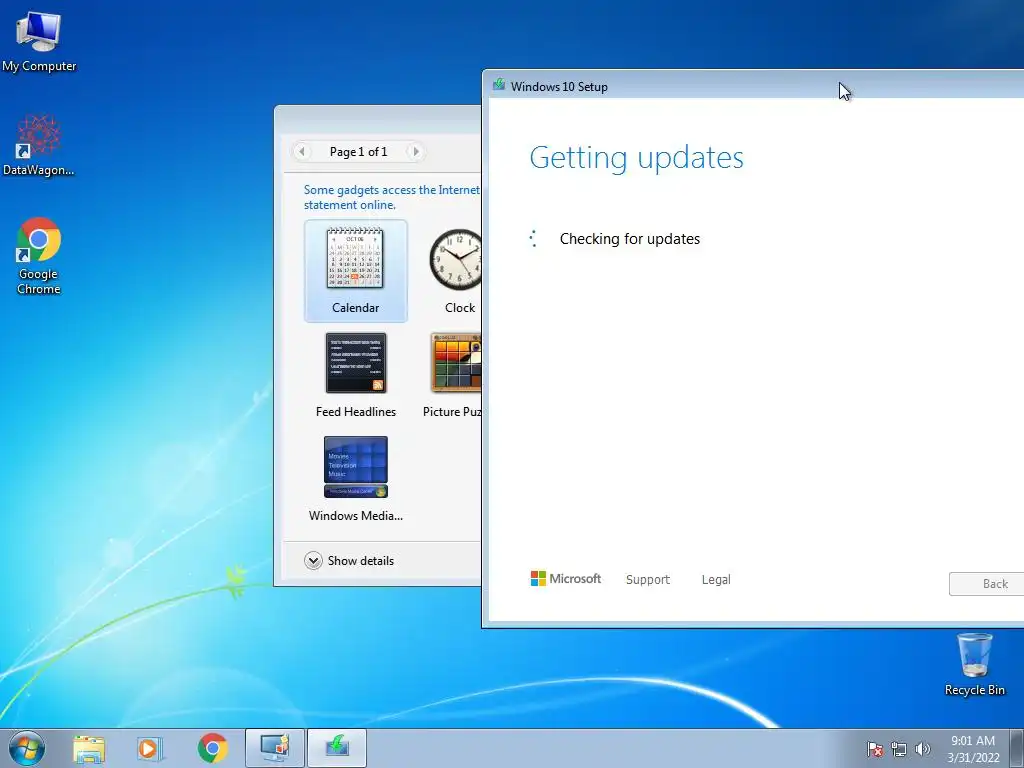Image resolution: width=1024 pixels, height=768 pixels.
Task: Open the network status tray icon
Action: pos(899,749)
